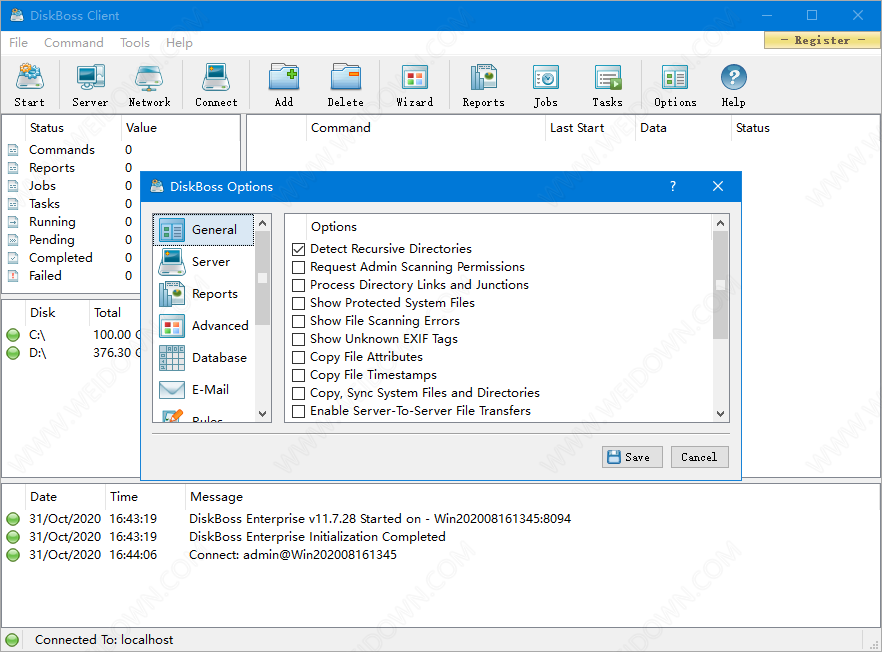This screenshot has height=652, width=882.
Task: Click the green status icon beside C:\ disk
Action: tap(13, 335)
